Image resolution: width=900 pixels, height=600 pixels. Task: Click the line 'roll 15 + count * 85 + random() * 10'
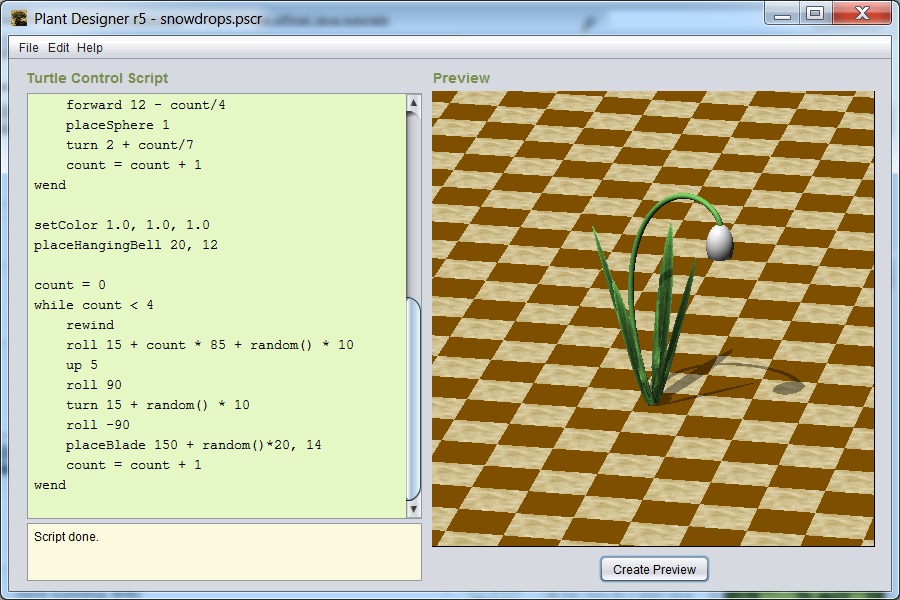(x=210, y=345)
